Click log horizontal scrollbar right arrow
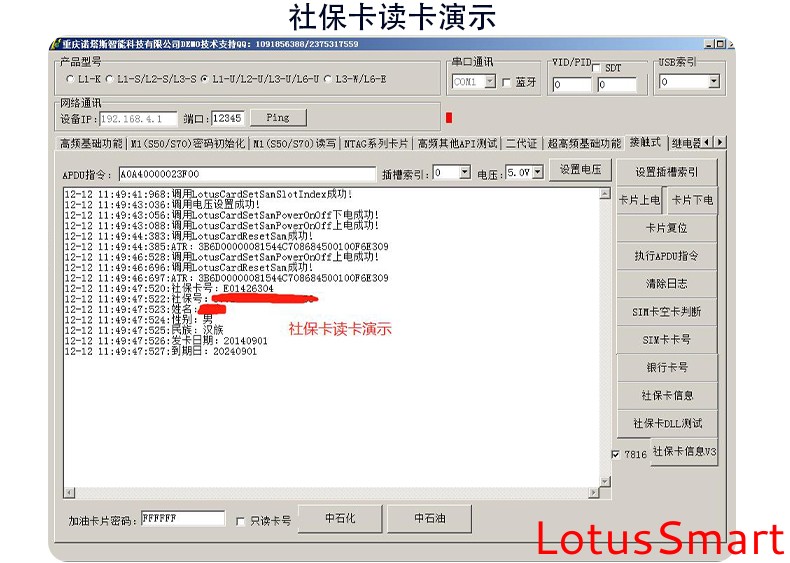This screenshot has height=563, width=790. click(x=594, y=492)
